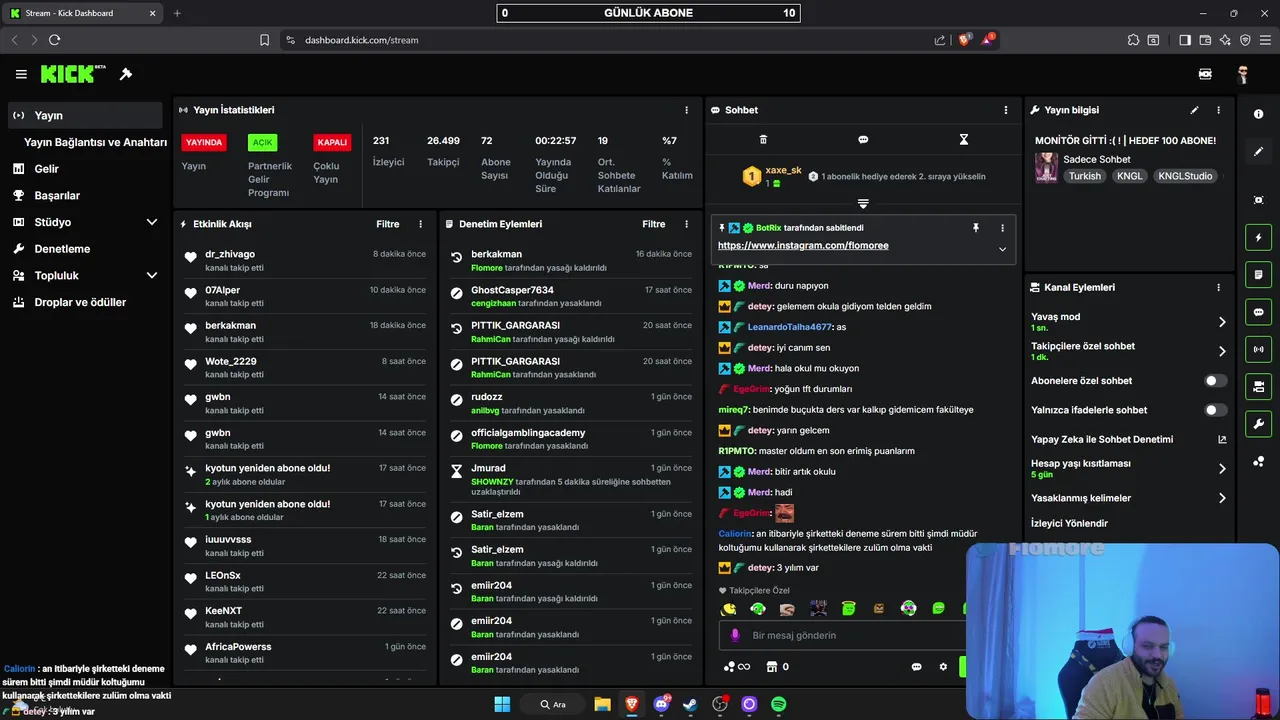Toggle Abonelere özel sohbet switch

[x=1215, y=381]
